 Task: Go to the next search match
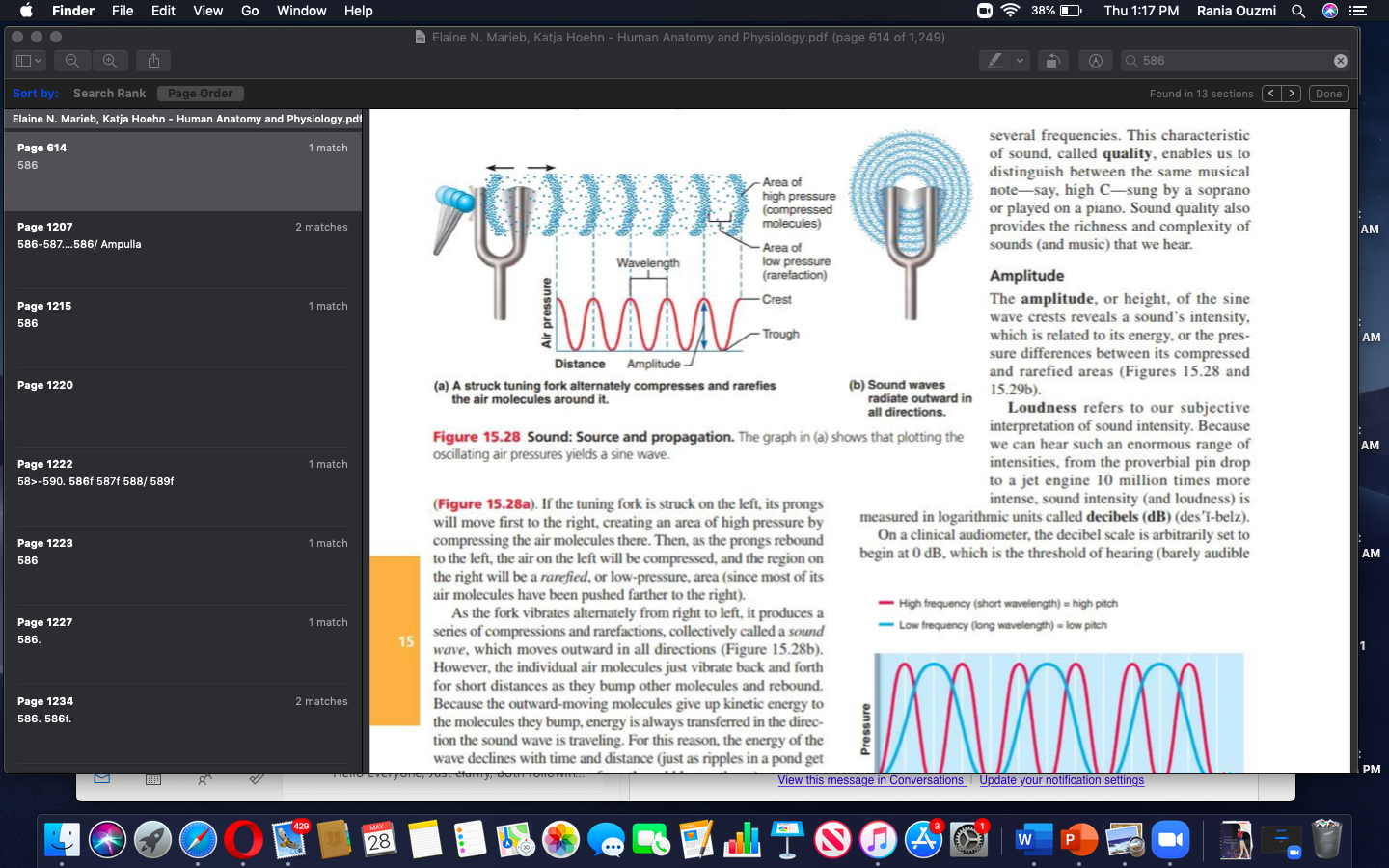tap(1292, 94)
